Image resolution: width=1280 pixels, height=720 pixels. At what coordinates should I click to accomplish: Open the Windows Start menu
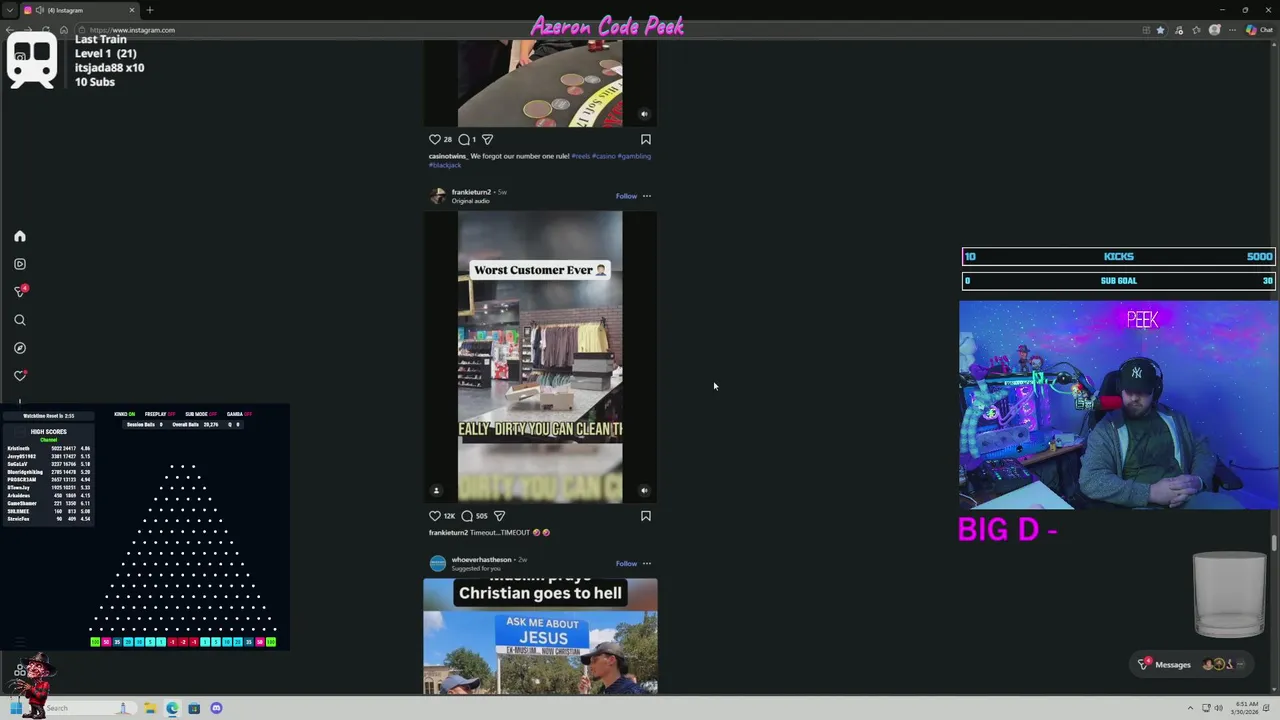(x=17, y=708)
